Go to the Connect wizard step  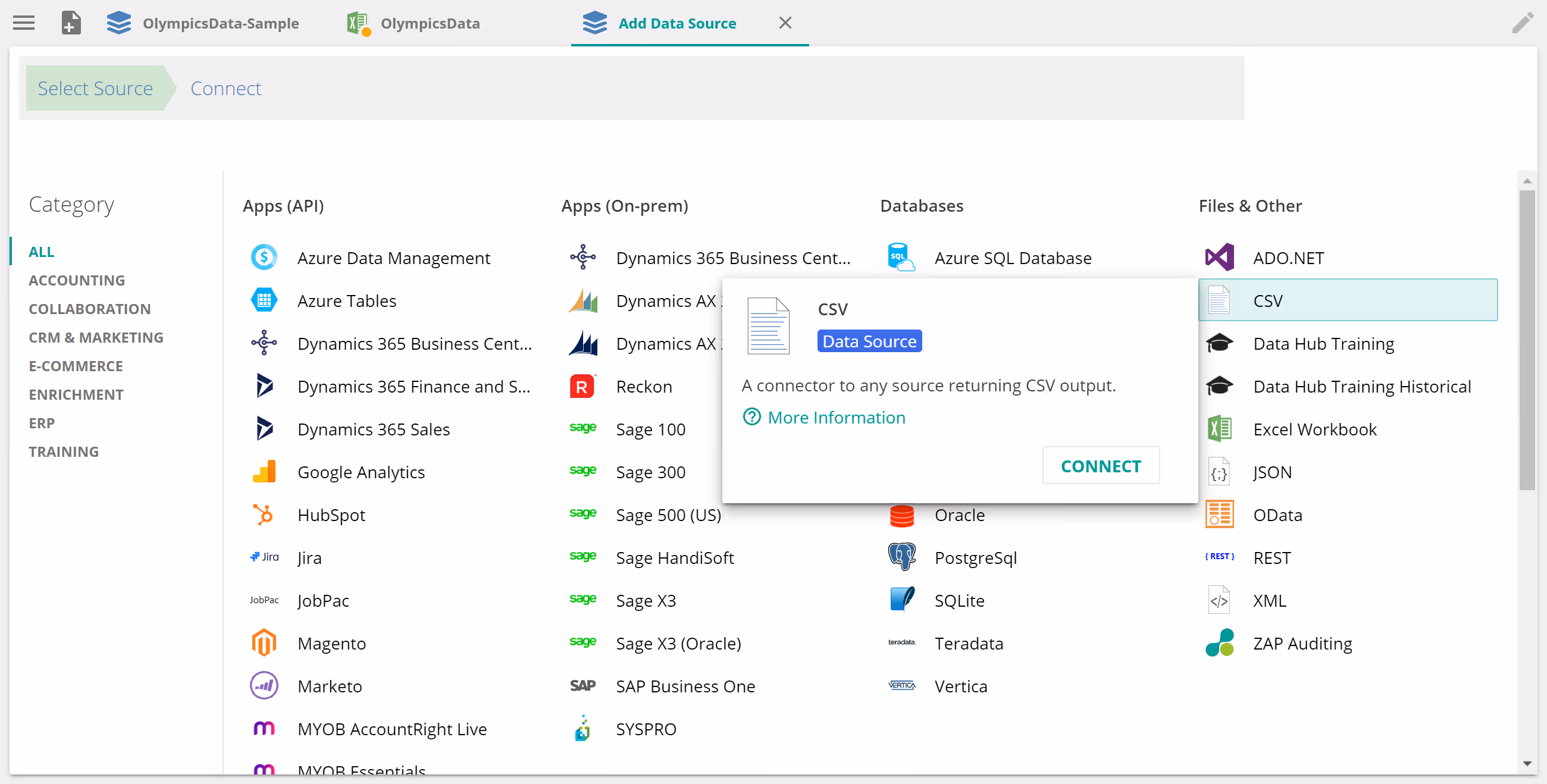click(x=226, y=88)
